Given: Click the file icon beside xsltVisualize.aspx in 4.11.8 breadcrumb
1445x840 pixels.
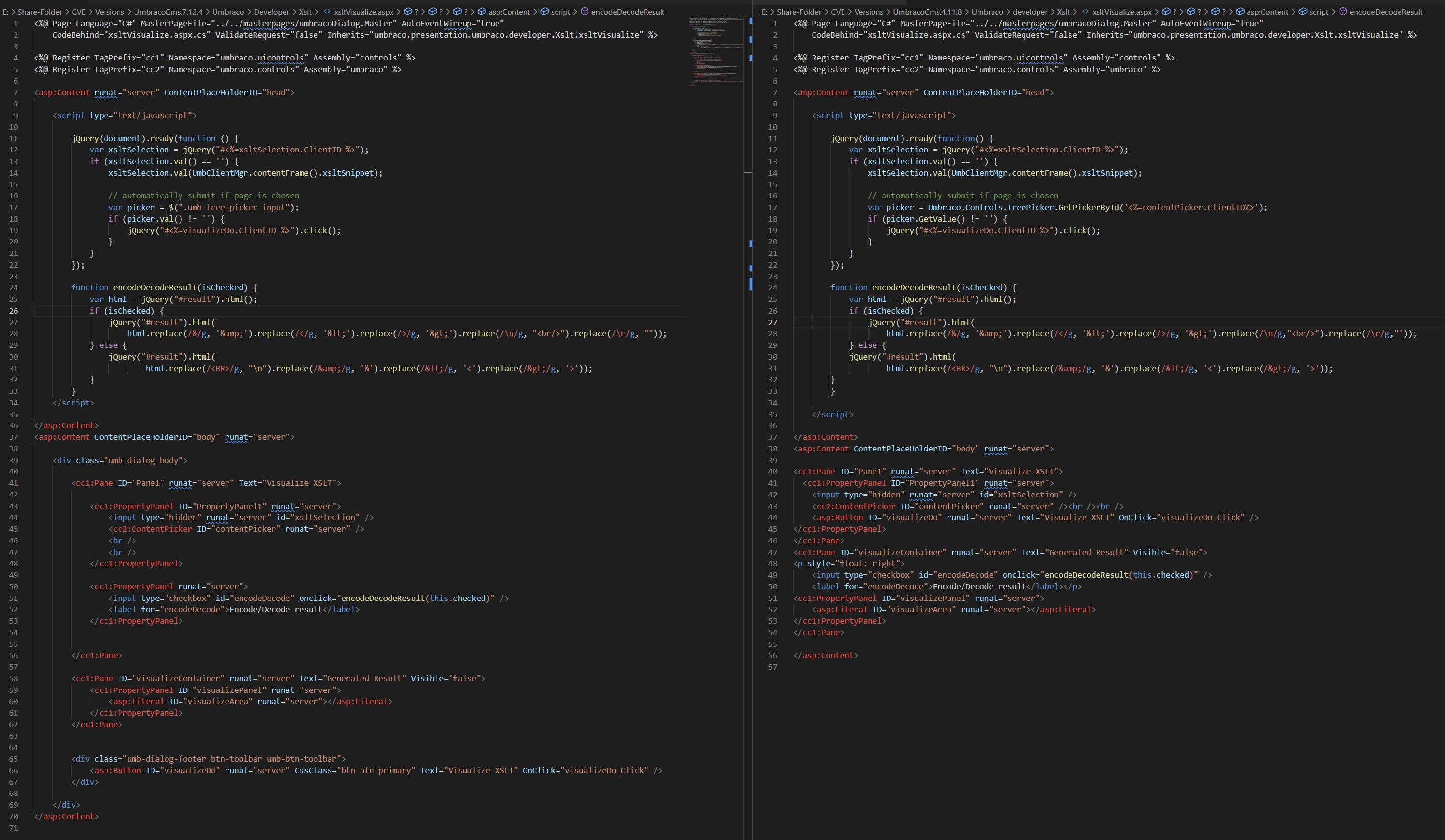Looking at the screenshot, I should [x=1085, y=12].
